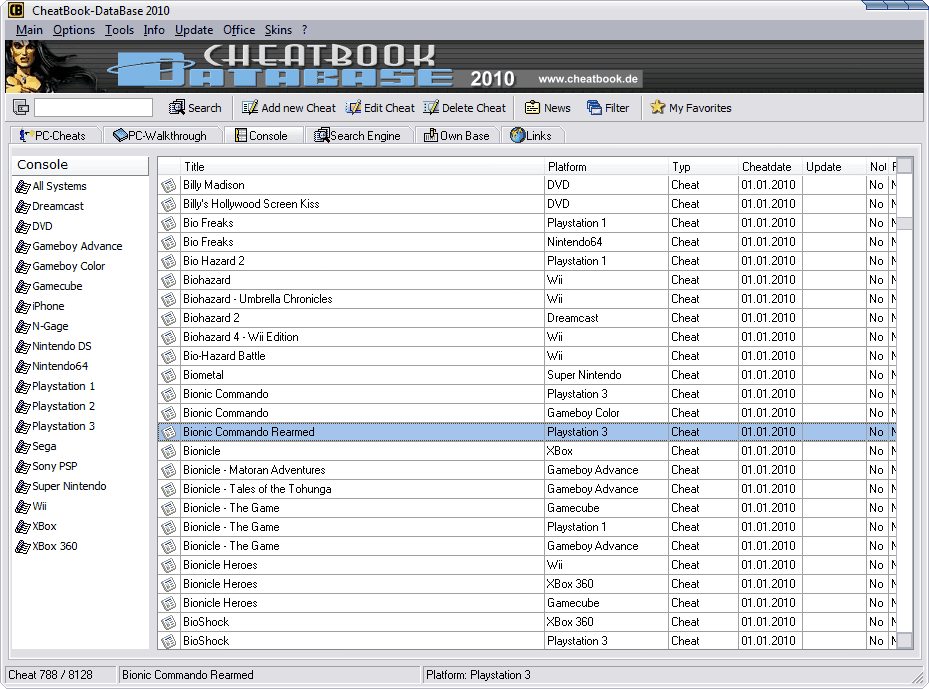Select DVD system in sidebar
This screenshot has height=689, width=929.
[34, 226]
